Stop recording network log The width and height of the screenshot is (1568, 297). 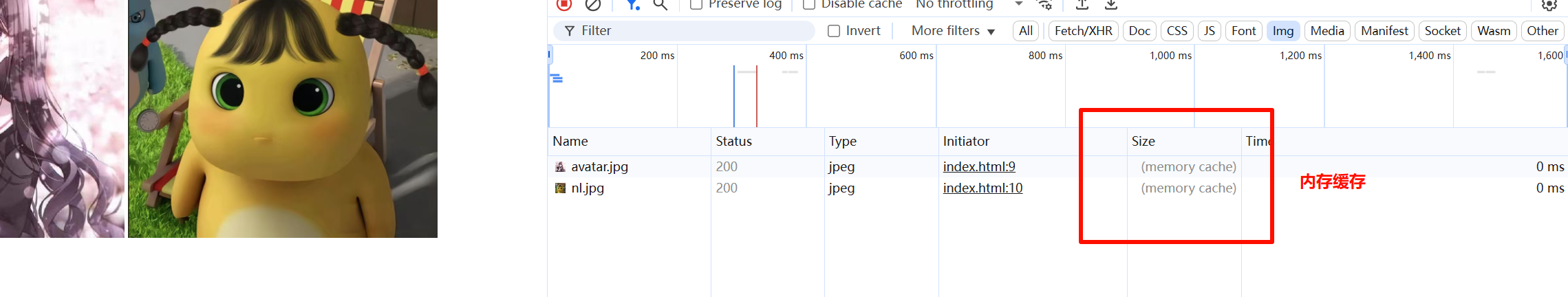click(x=564, y=4)
